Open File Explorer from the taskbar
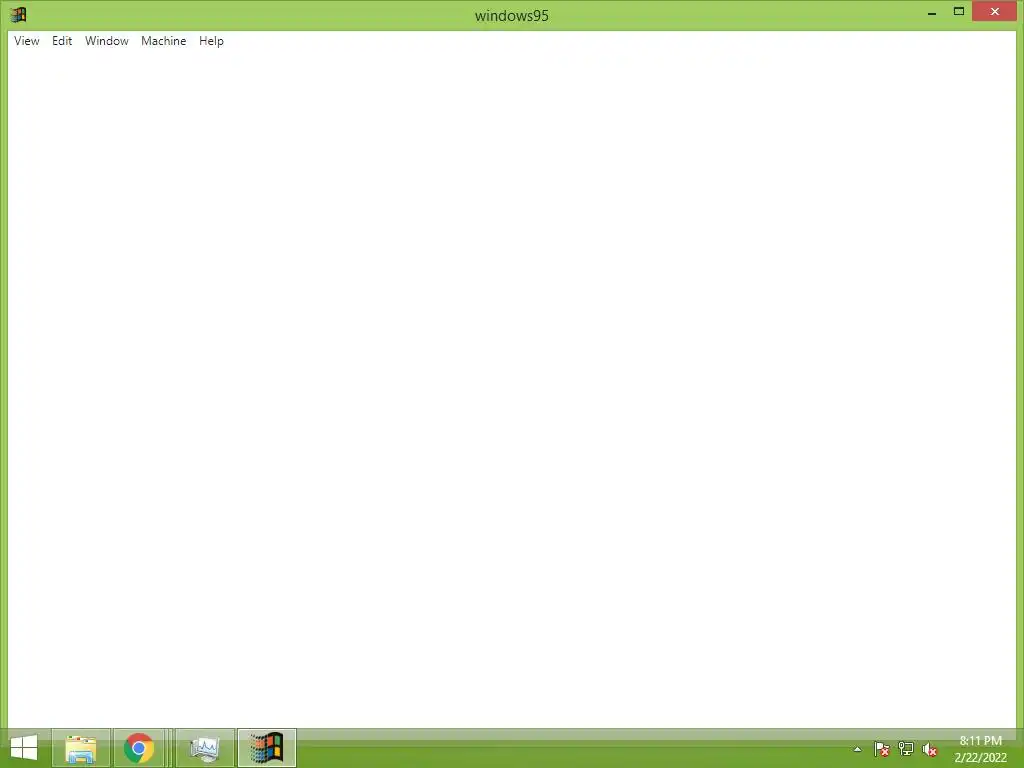 click(81, 748)
